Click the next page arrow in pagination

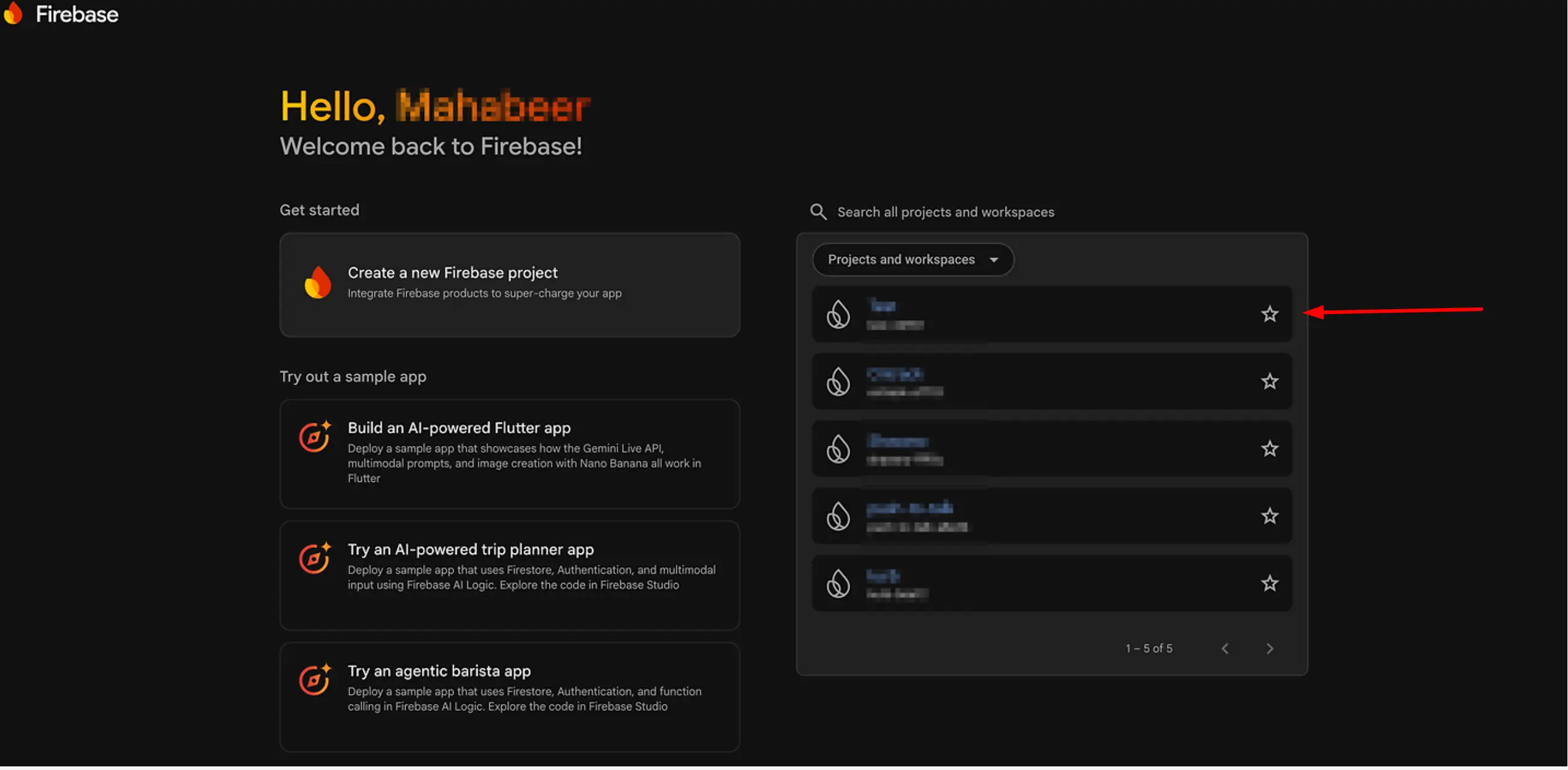tap(1270, 648)
